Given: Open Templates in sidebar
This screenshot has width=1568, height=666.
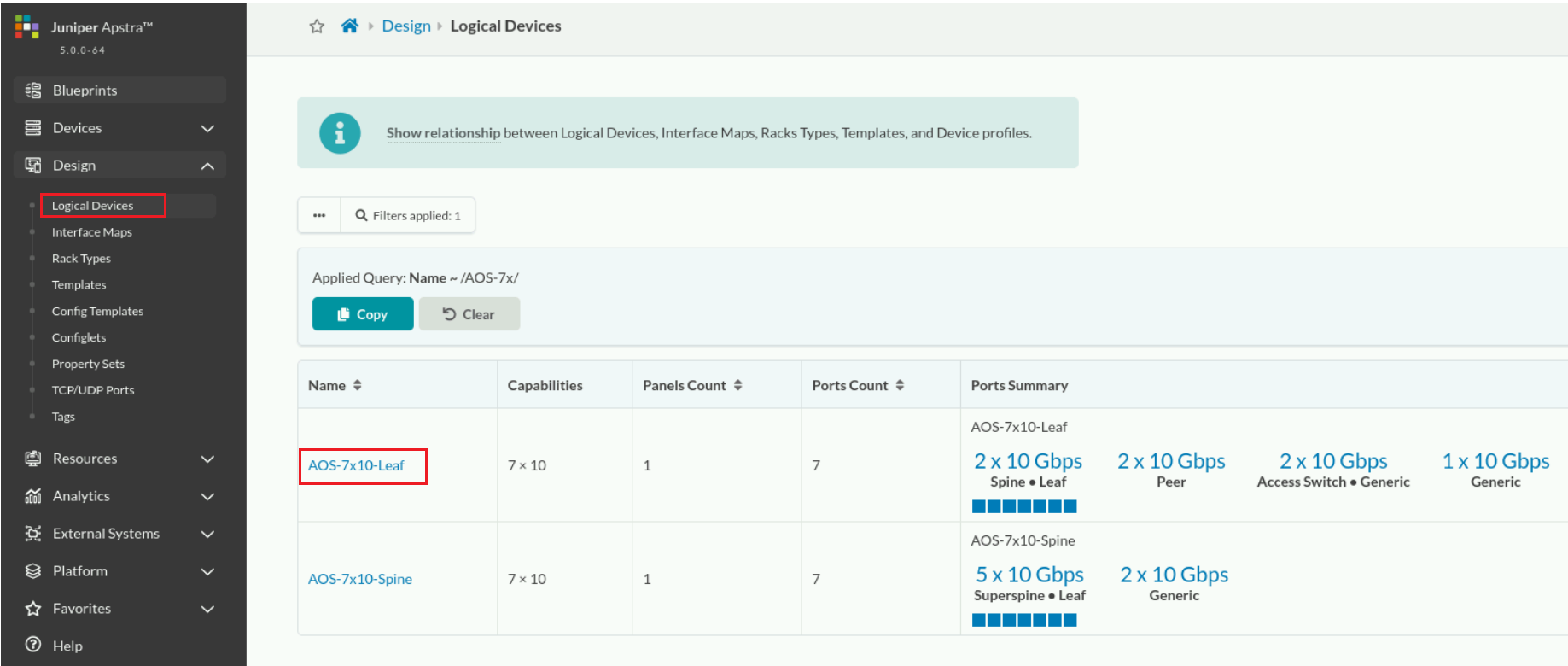Looking at the screenshot, I should 79,285.
